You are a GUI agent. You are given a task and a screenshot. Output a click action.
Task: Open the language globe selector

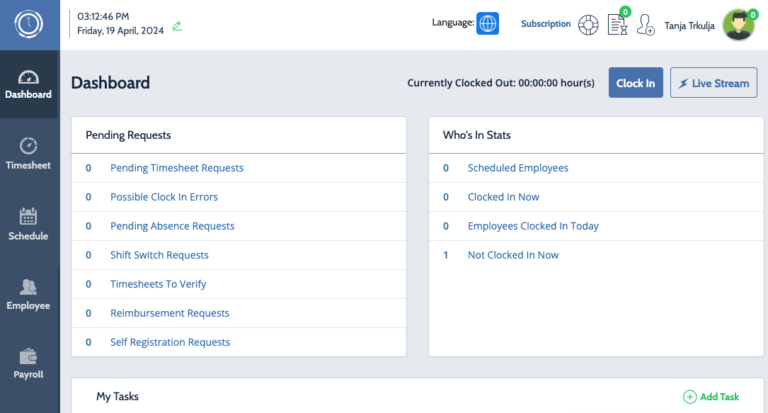(x=487, y=23)
